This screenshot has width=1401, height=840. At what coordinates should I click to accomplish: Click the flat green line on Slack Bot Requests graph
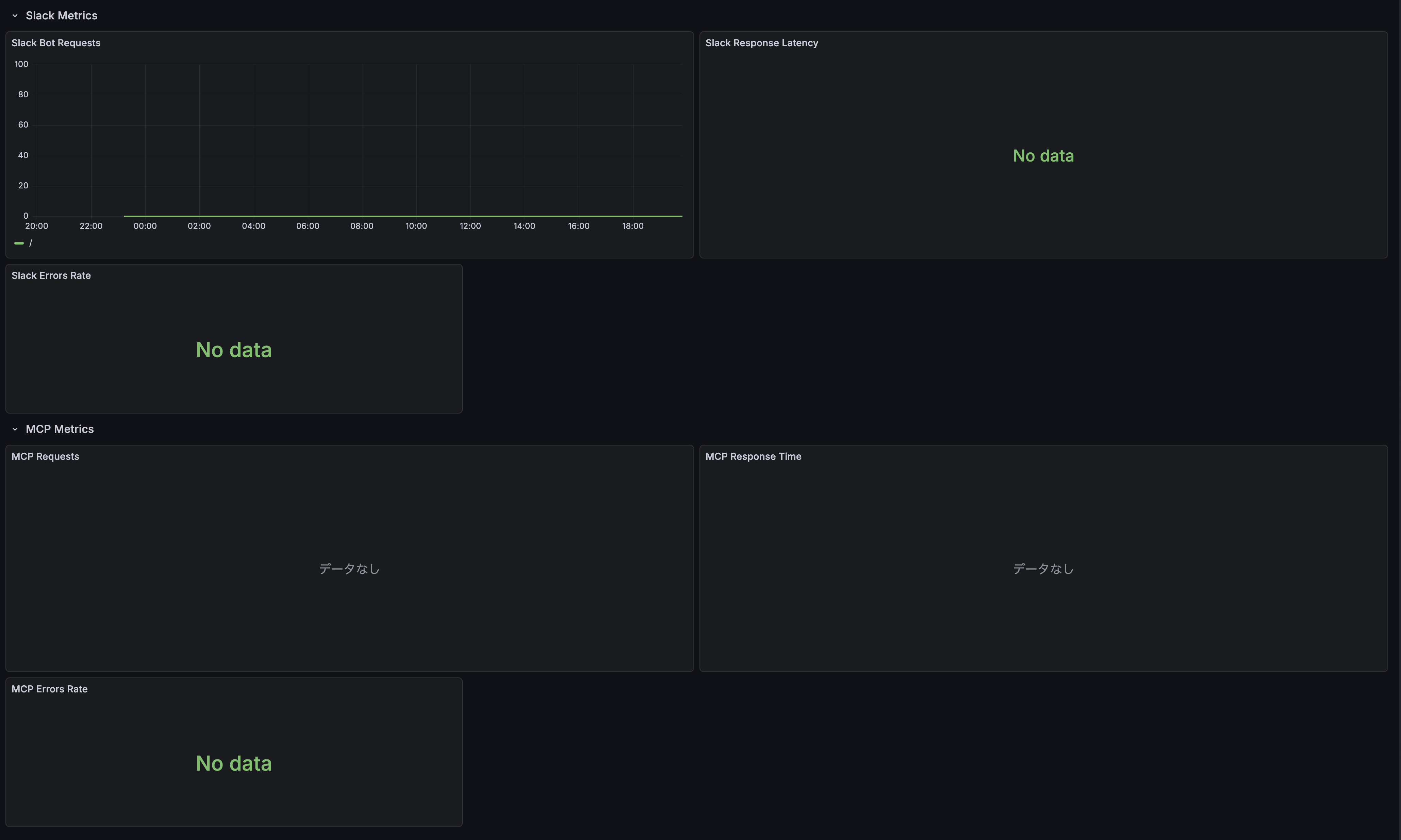tap(396, 216)
